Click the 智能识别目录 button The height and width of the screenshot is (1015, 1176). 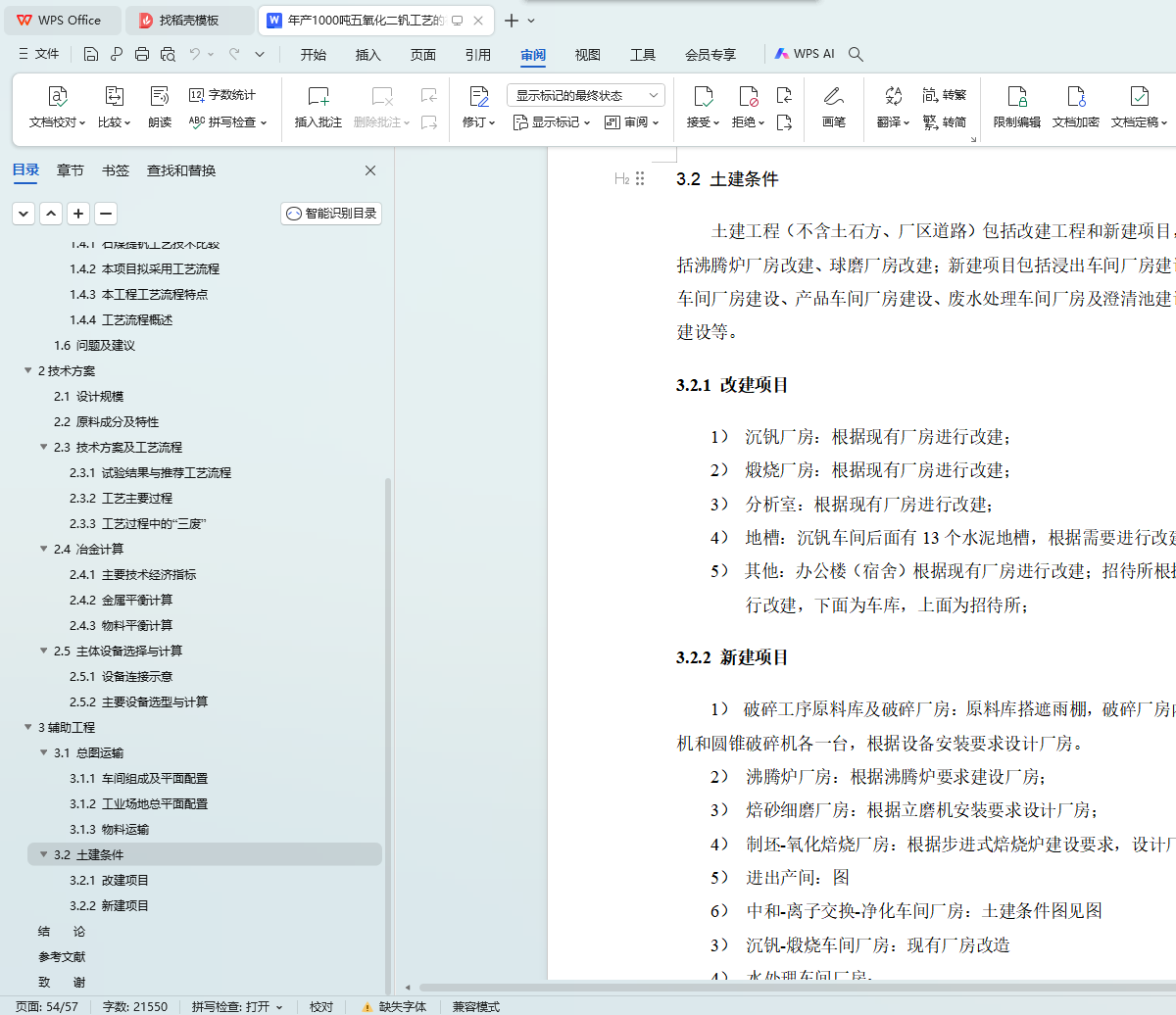click(331, 214)
